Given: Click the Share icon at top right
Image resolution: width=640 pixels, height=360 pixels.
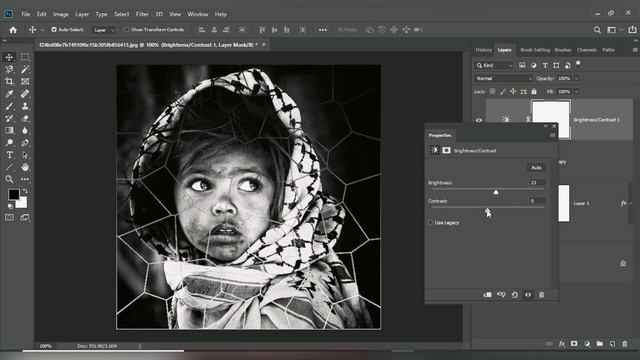Looking at the screenshot, I should click(x=632, y=30).
